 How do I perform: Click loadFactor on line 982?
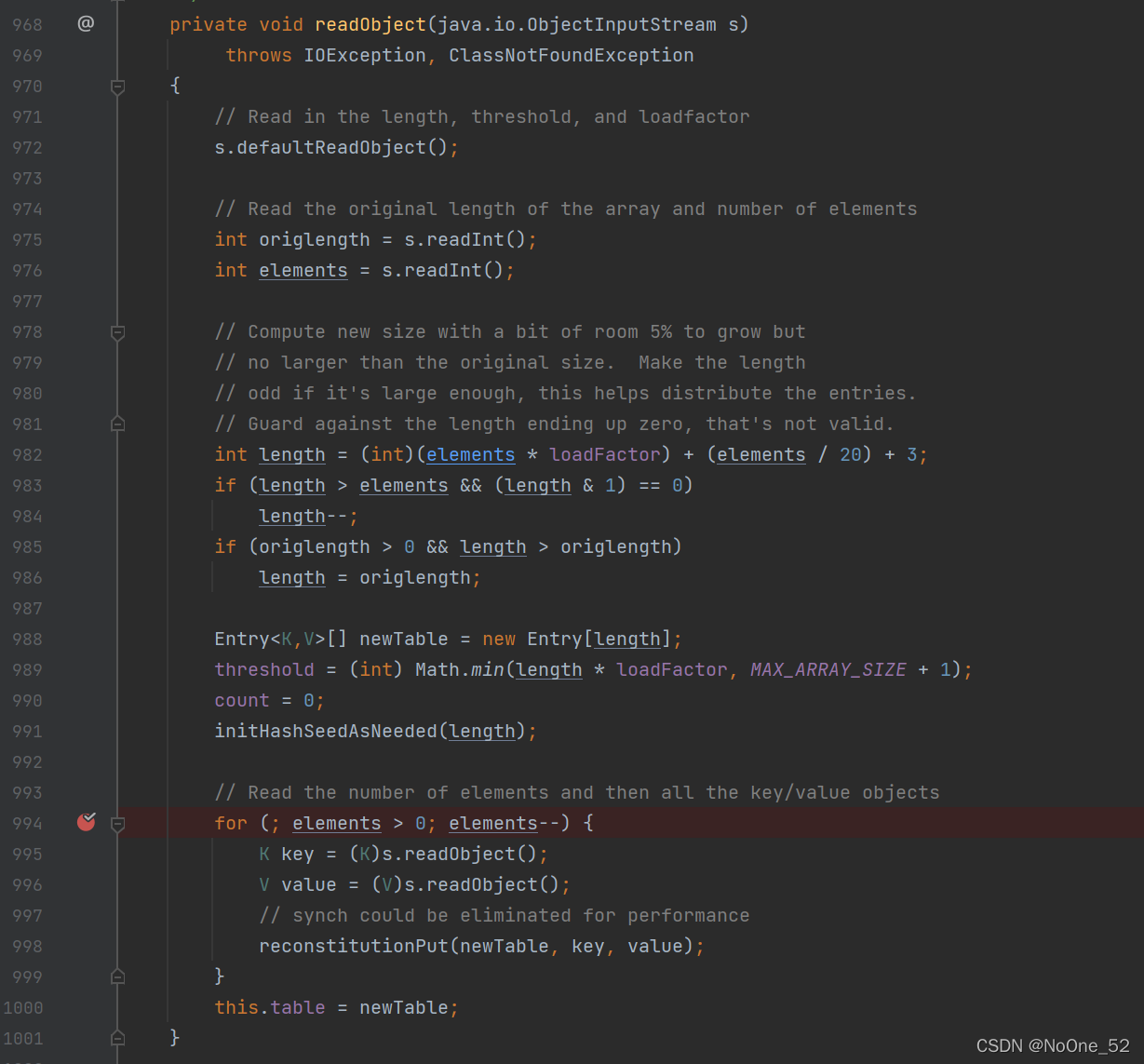[605, 455]
